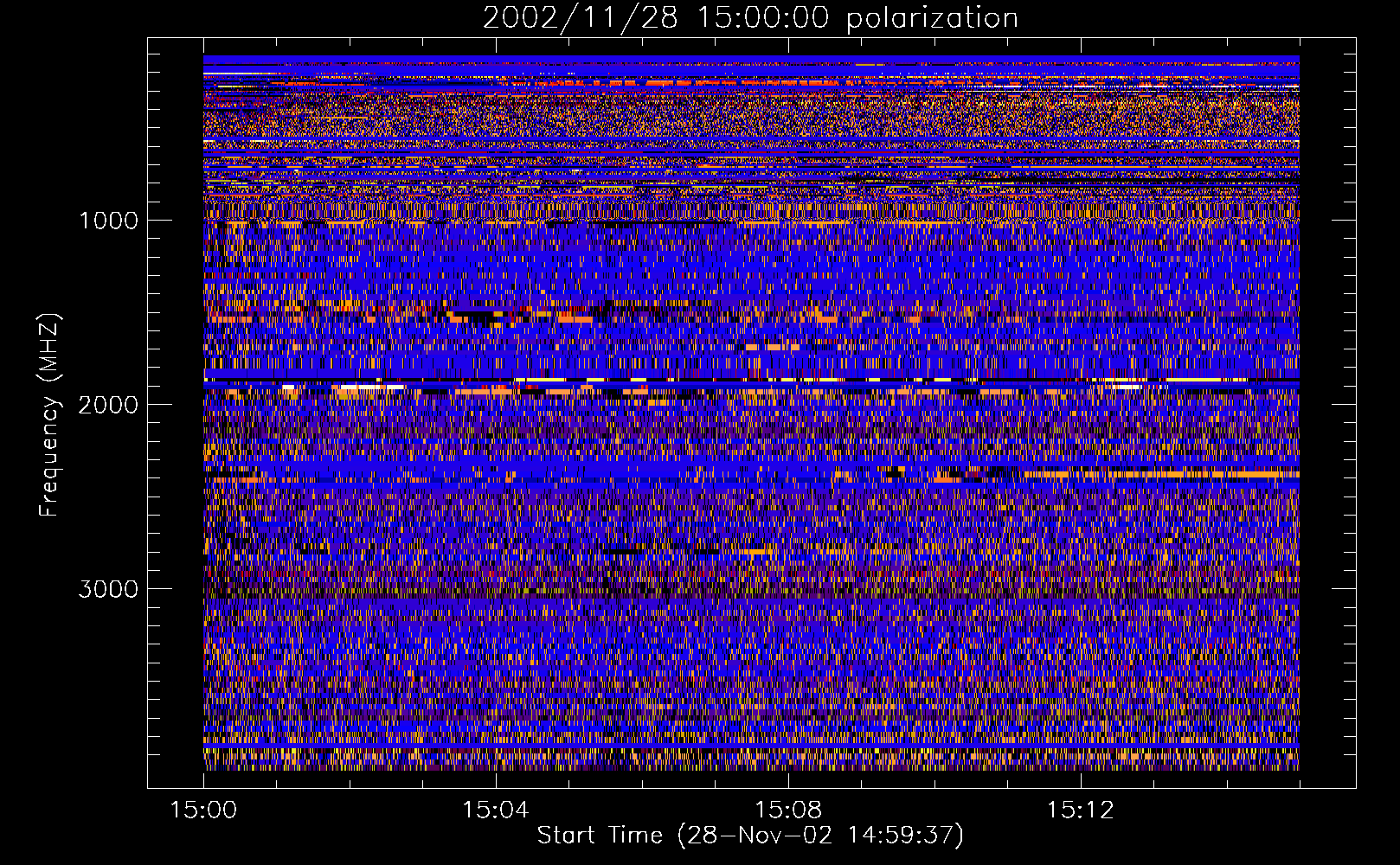The image size is (1400, 865).
Task: Click the 3000 frequency tick label
Action: tap(108, 589)
